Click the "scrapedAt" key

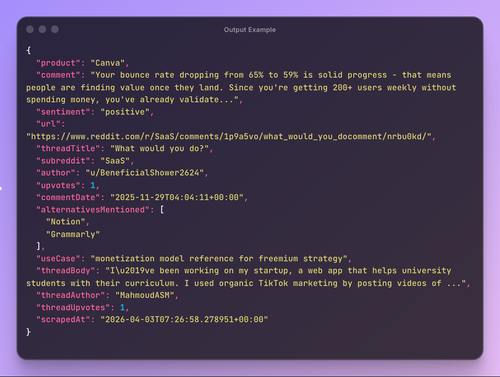pos(63,319)
